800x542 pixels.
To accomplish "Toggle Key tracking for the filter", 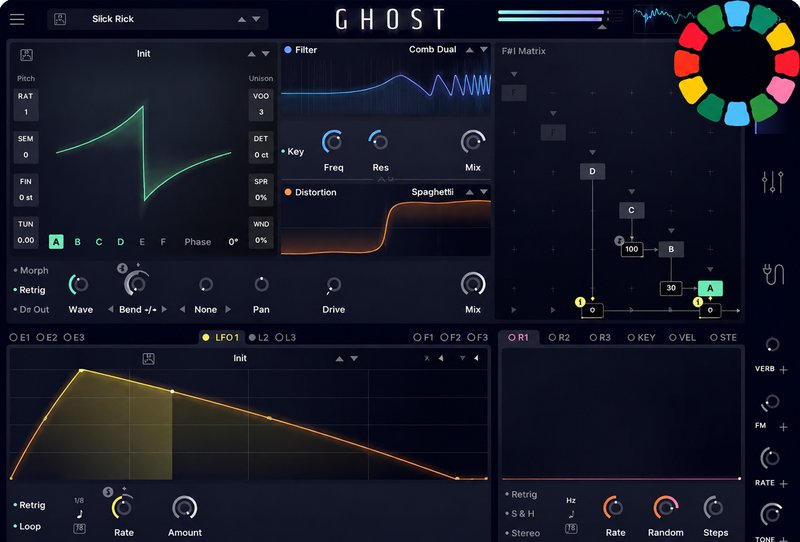I will (293, 152).
